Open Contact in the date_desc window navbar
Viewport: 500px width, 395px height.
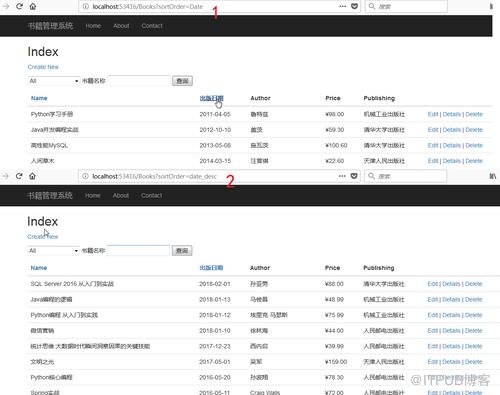click(152, 195)
